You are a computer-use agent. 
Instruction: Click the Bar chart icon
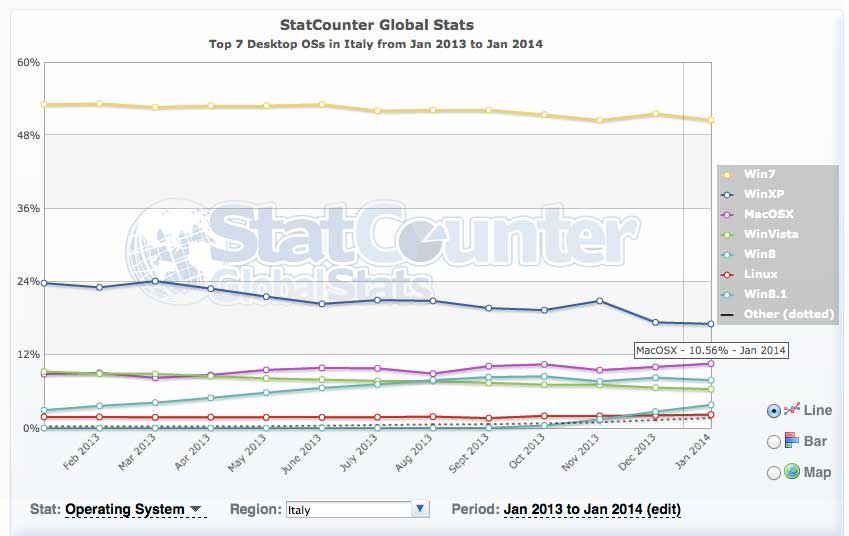[x=792, y=441]
